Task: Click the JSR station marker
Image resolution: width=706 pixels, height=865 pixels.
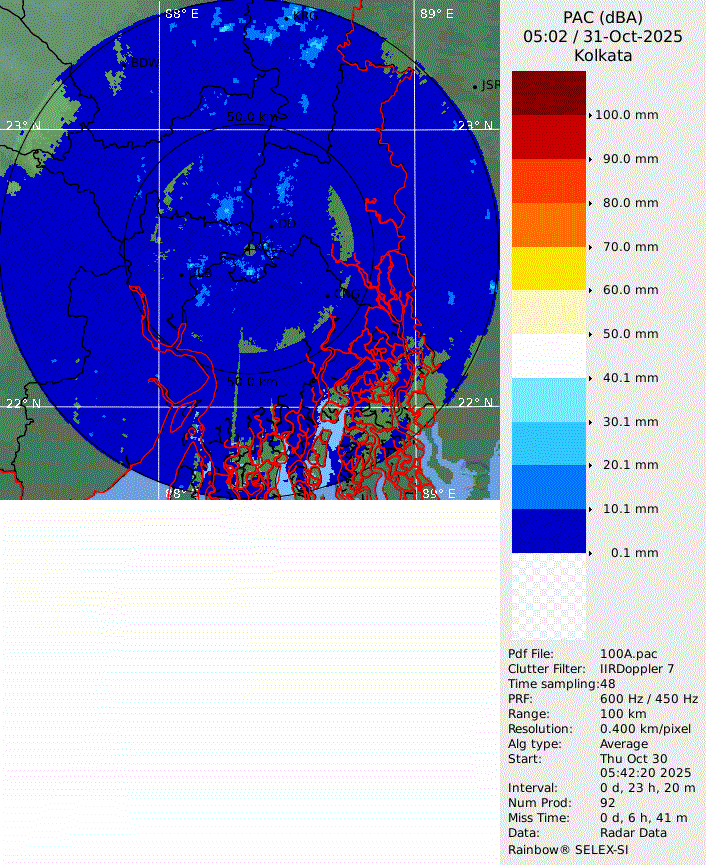Action: [475, 86]
